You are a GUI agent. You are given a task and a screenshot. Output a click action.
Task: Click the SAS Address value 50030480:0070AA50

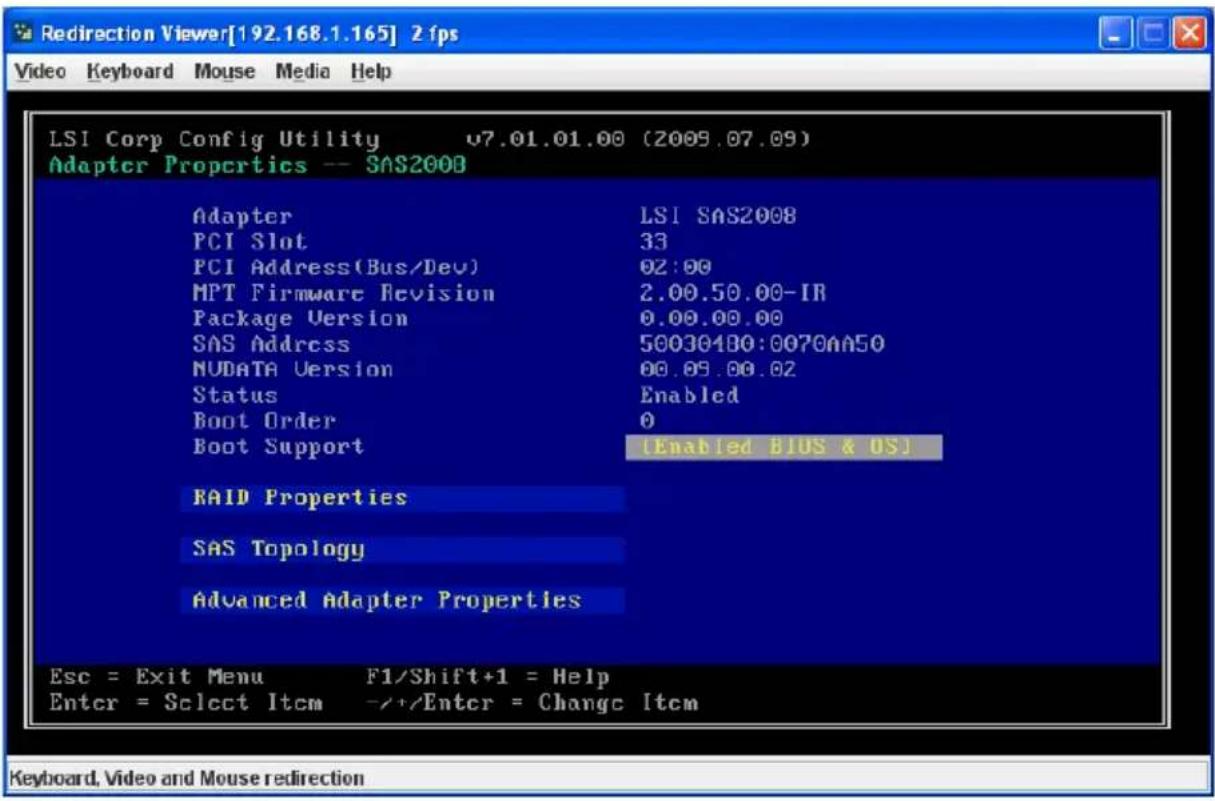click(762, 345)
